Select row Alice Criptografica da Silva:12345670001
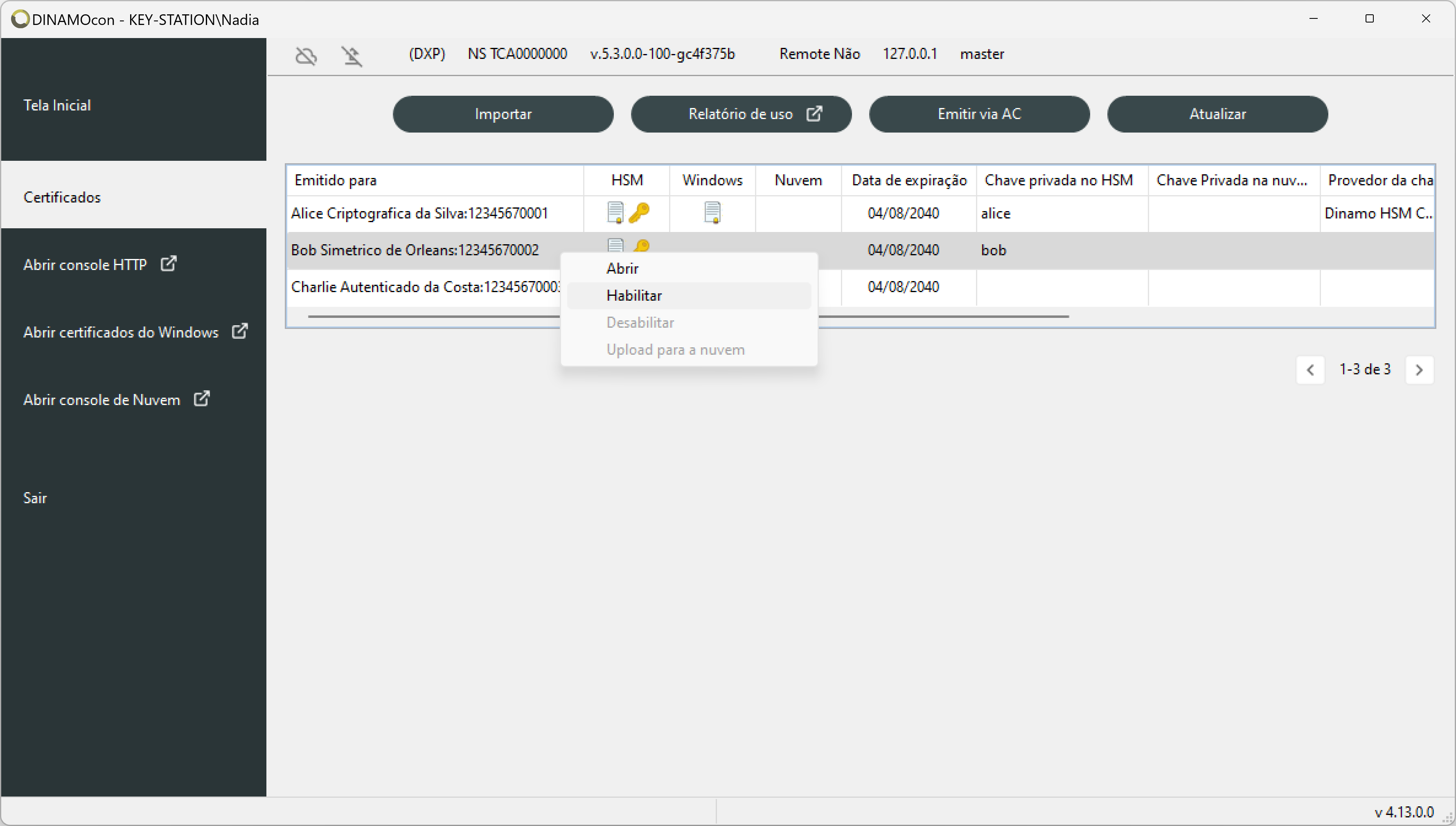This screenshot has height=826, width=1456. pyautogui.click(x=861, y=213)
